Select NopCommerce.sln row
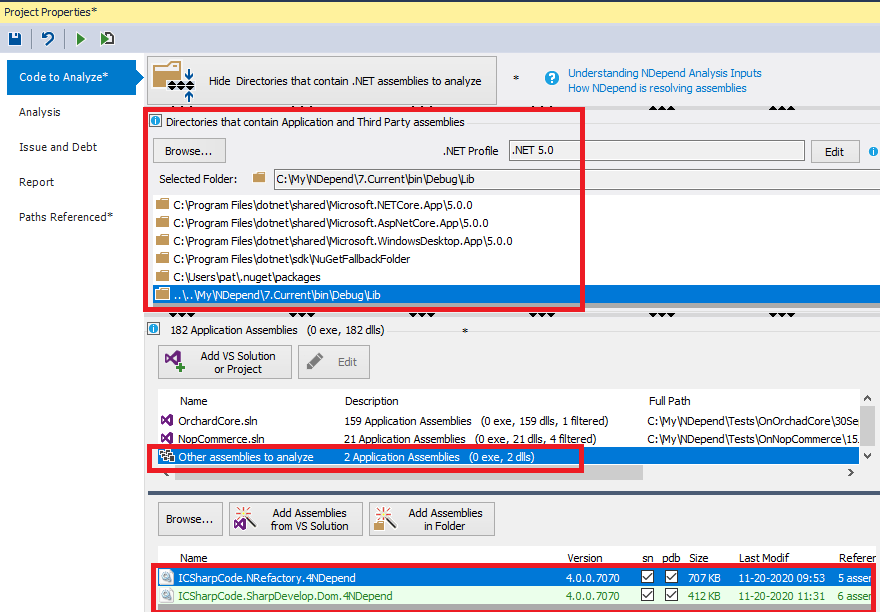This screenshot has width=880, height=612. 508,439
